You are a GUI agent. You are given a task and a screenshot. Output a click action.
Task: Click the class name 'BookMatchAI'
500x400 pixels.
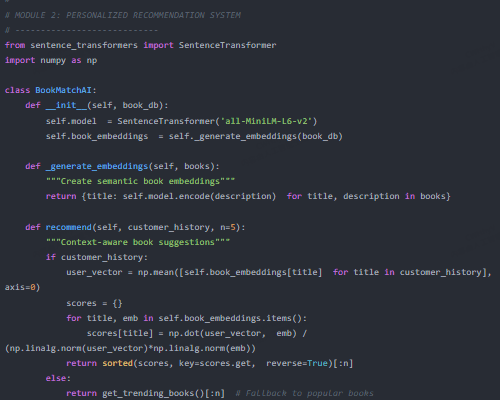pyautogui.click(x=63, y=90)
